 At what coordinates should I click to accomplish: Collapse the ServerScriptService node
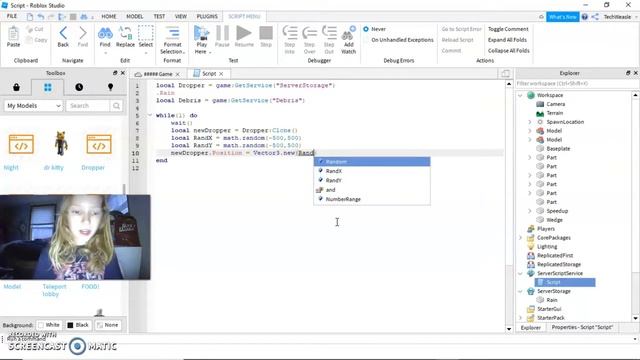point(520,273)
